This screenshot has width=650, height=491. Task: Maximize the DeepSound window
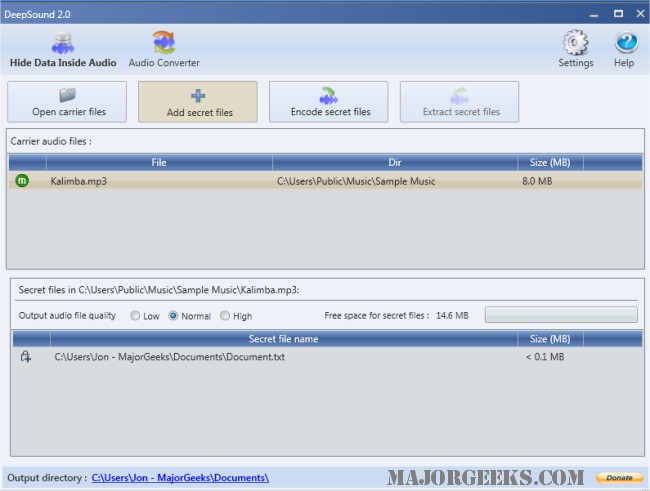pyautogui.click(x=618, y=14)
